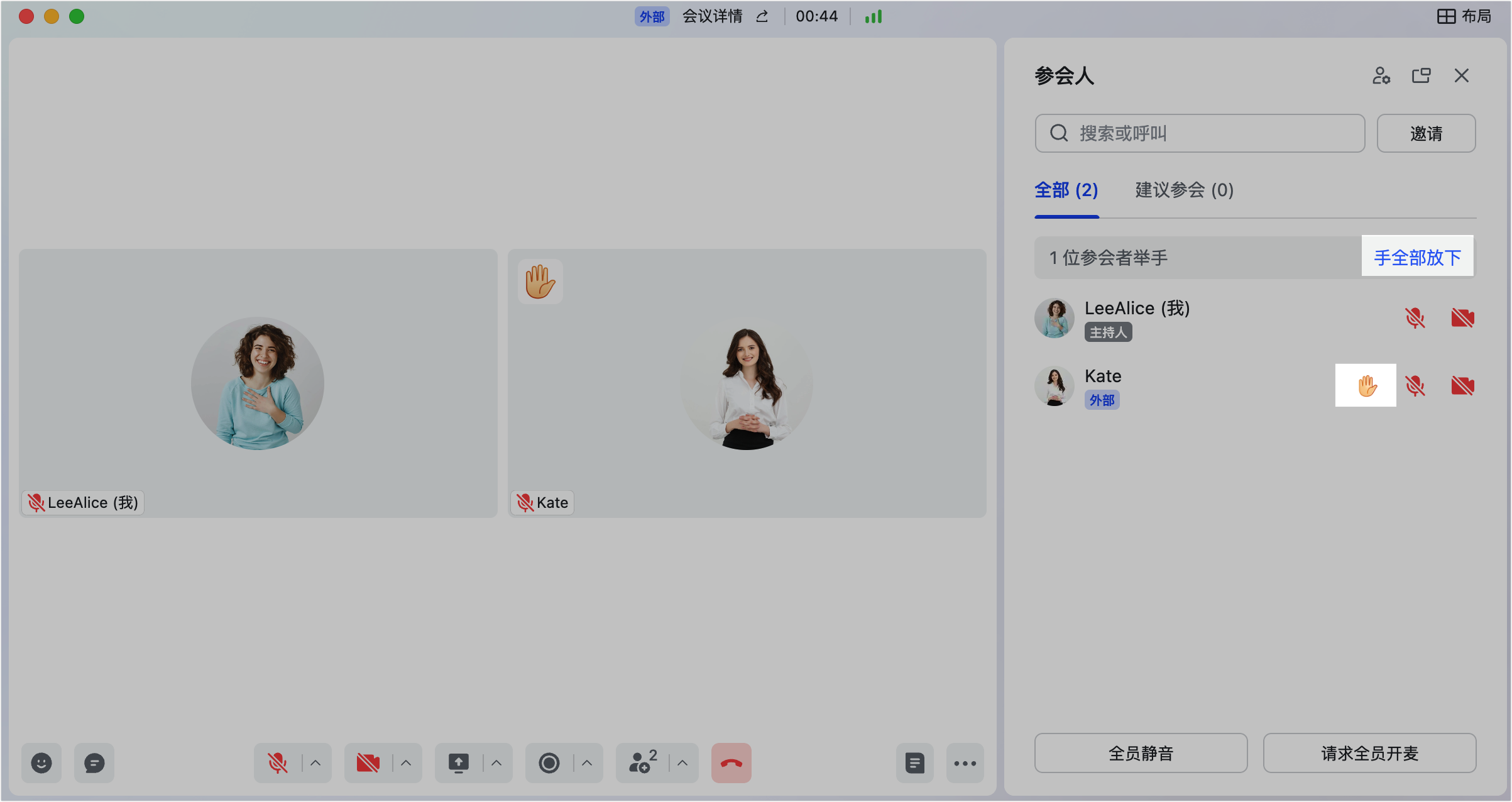Click the 外部 tag in title bar

652,16
